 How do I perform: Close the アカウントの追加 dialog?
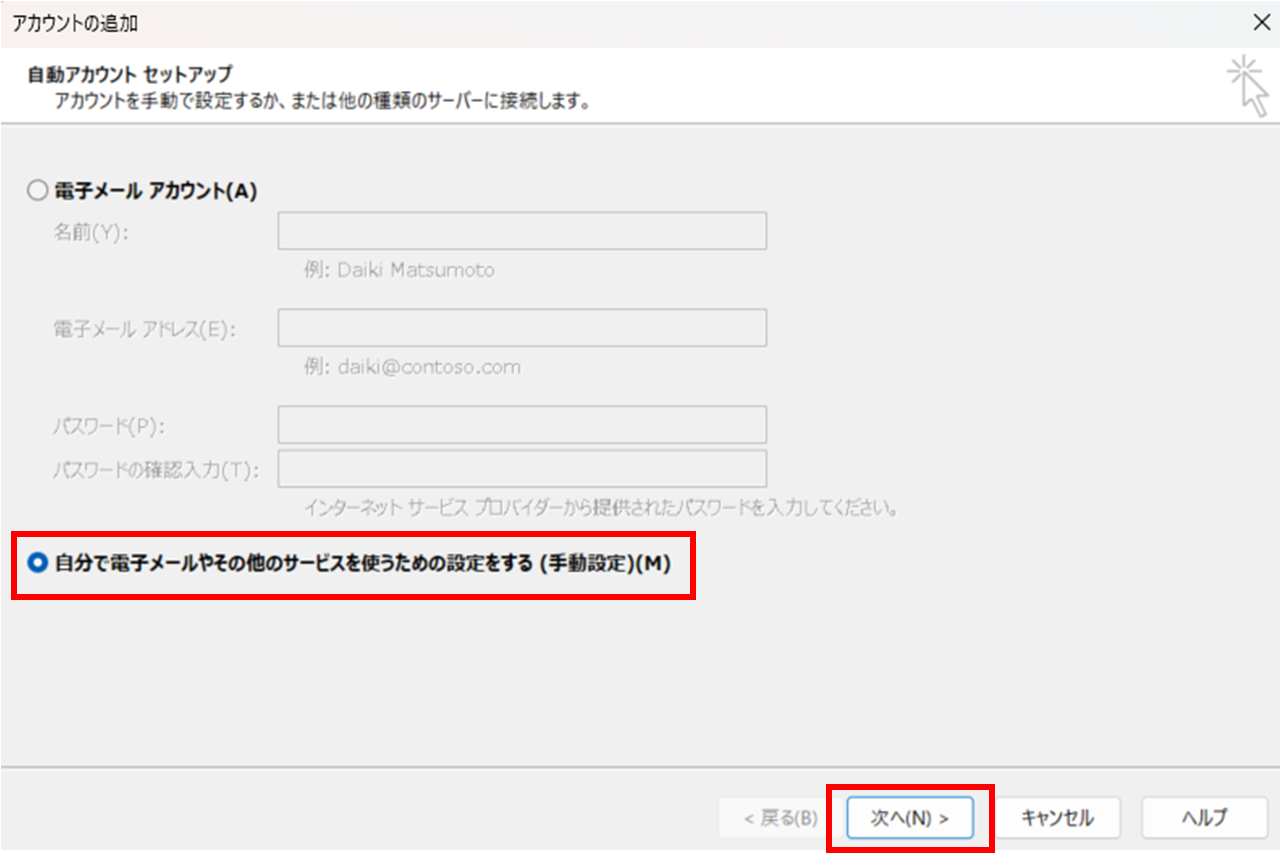click(x=1261, y=21)
